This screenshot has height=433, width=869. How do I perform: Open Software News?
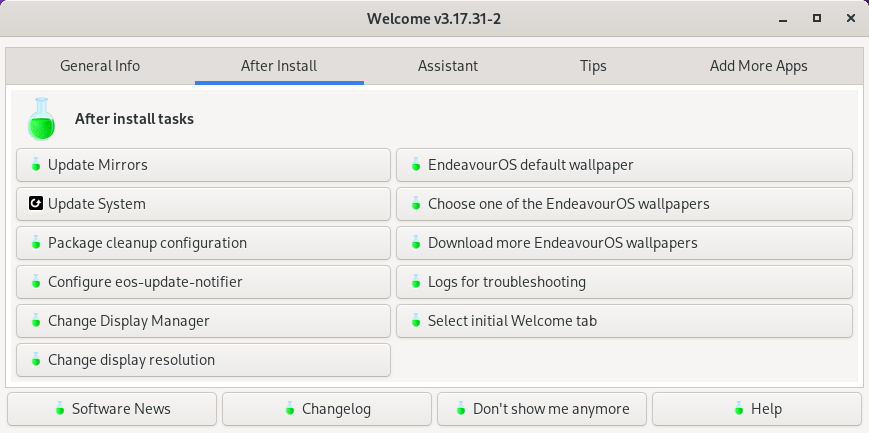[112, 409]
